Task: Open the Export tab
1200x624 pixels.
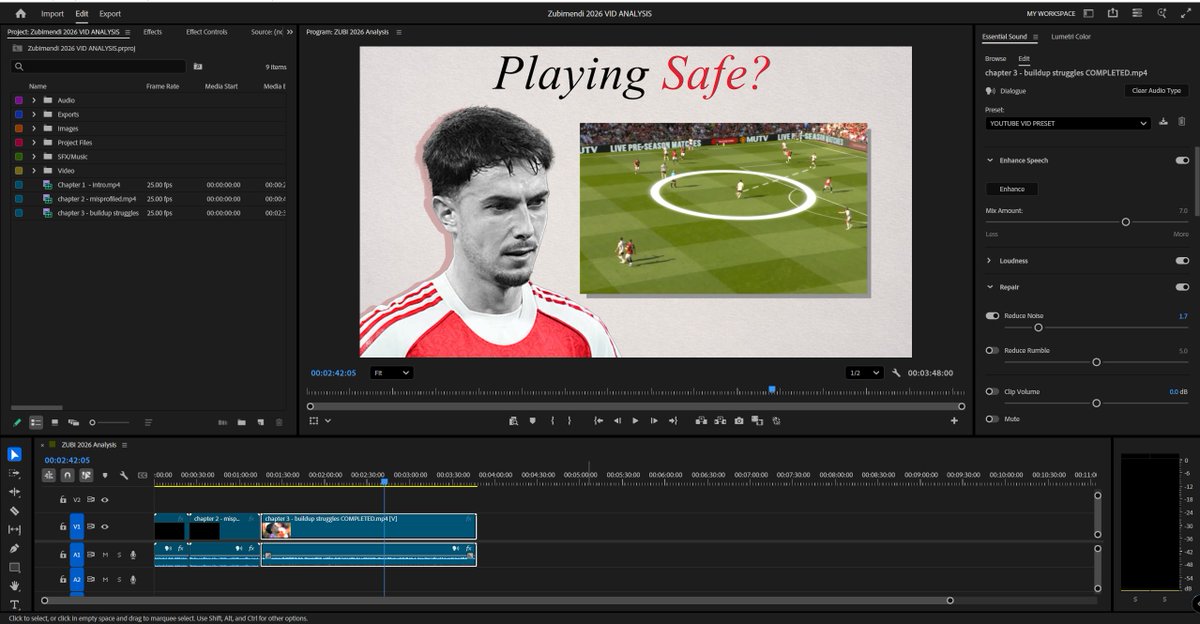Action: [x=110, y=14]
